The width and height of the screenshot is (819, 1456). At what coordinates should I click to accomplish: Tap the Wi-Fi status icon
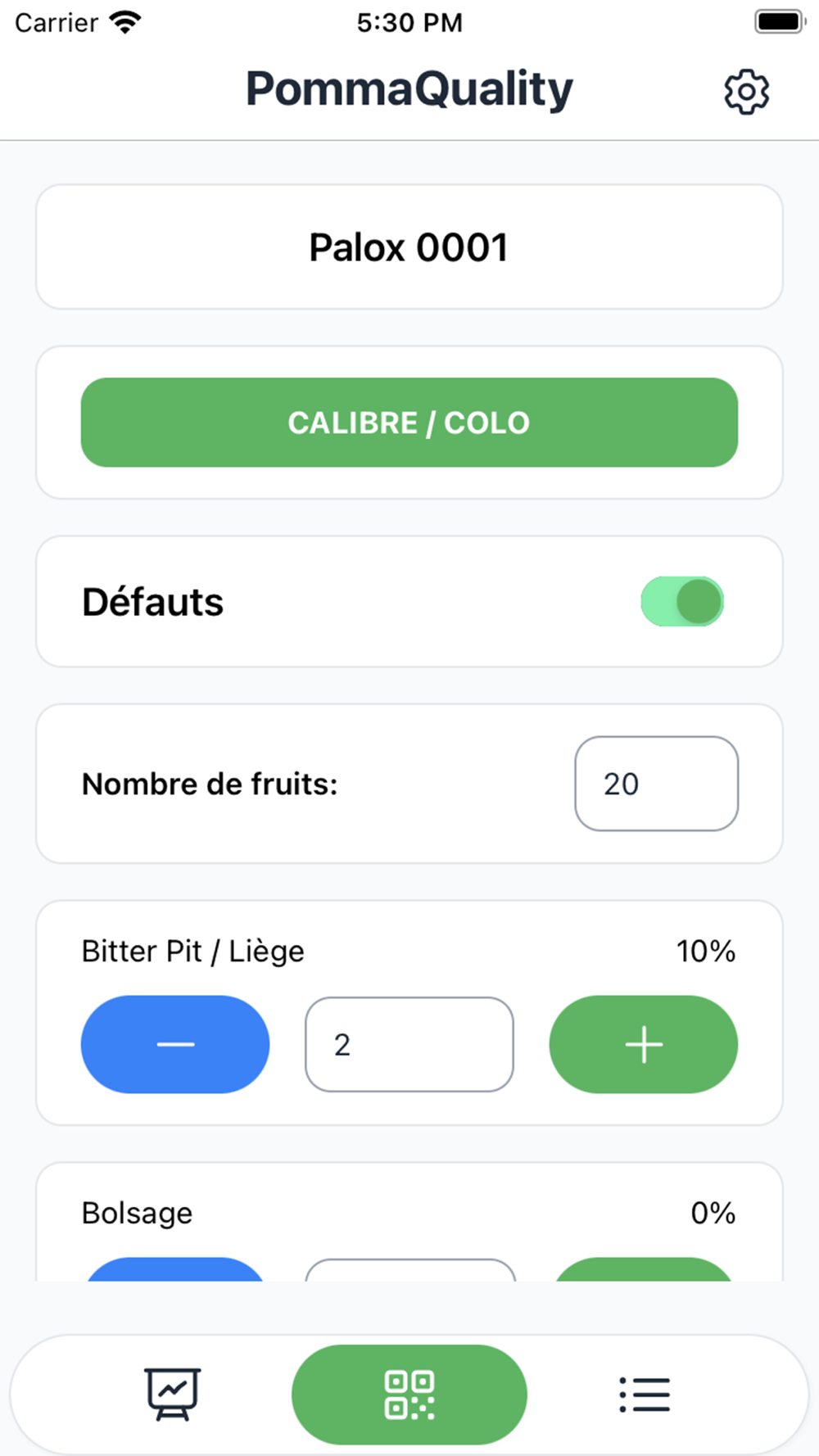tap(125, 22)
